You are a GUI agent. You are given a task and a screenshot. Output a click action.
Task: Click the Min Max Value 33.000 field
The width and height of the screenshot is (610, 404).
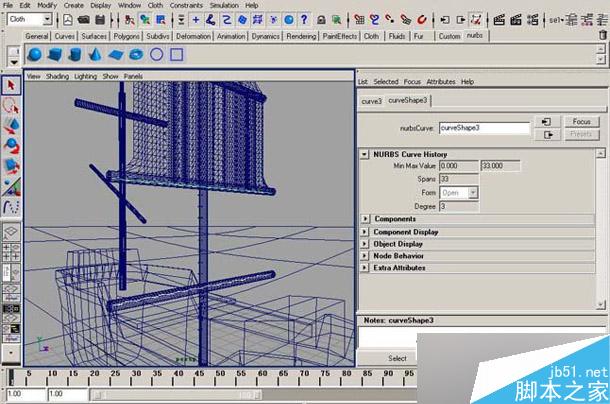click(x=500, y=166)
